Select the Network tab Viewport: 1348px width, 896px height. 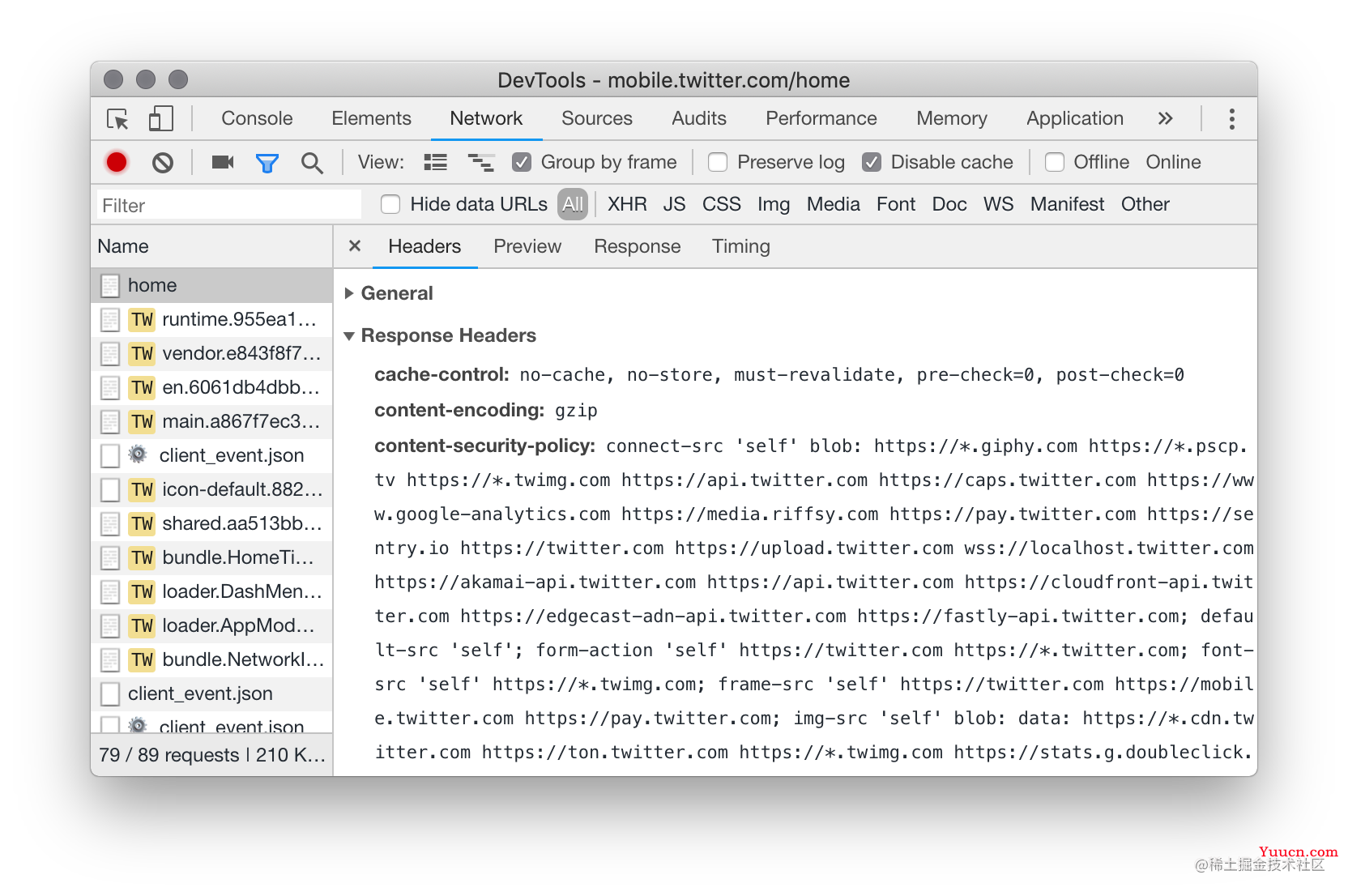[486, 118]
